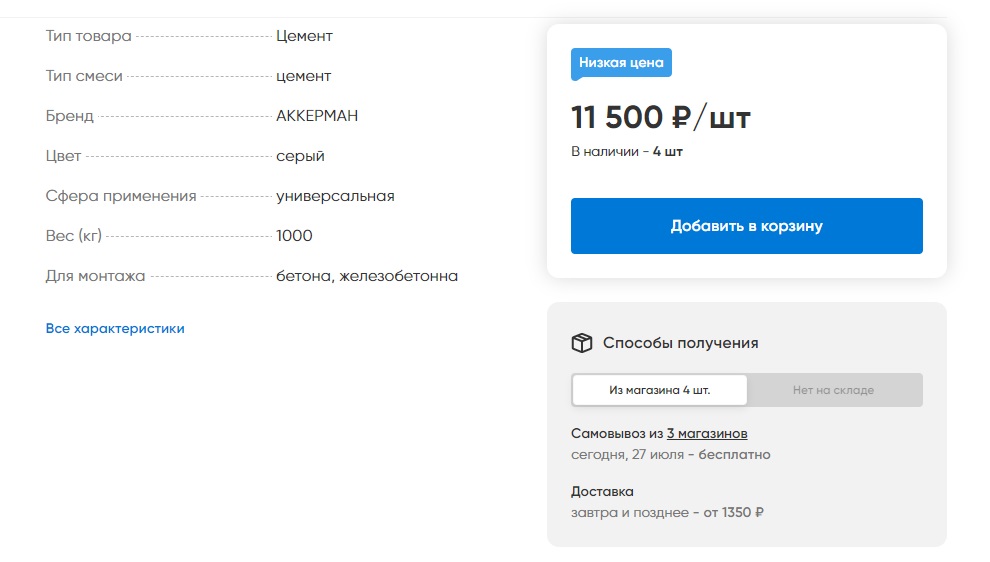This screenshot has width=990, height=562.
Task: Click the серый color value
Action: (300, 156)
